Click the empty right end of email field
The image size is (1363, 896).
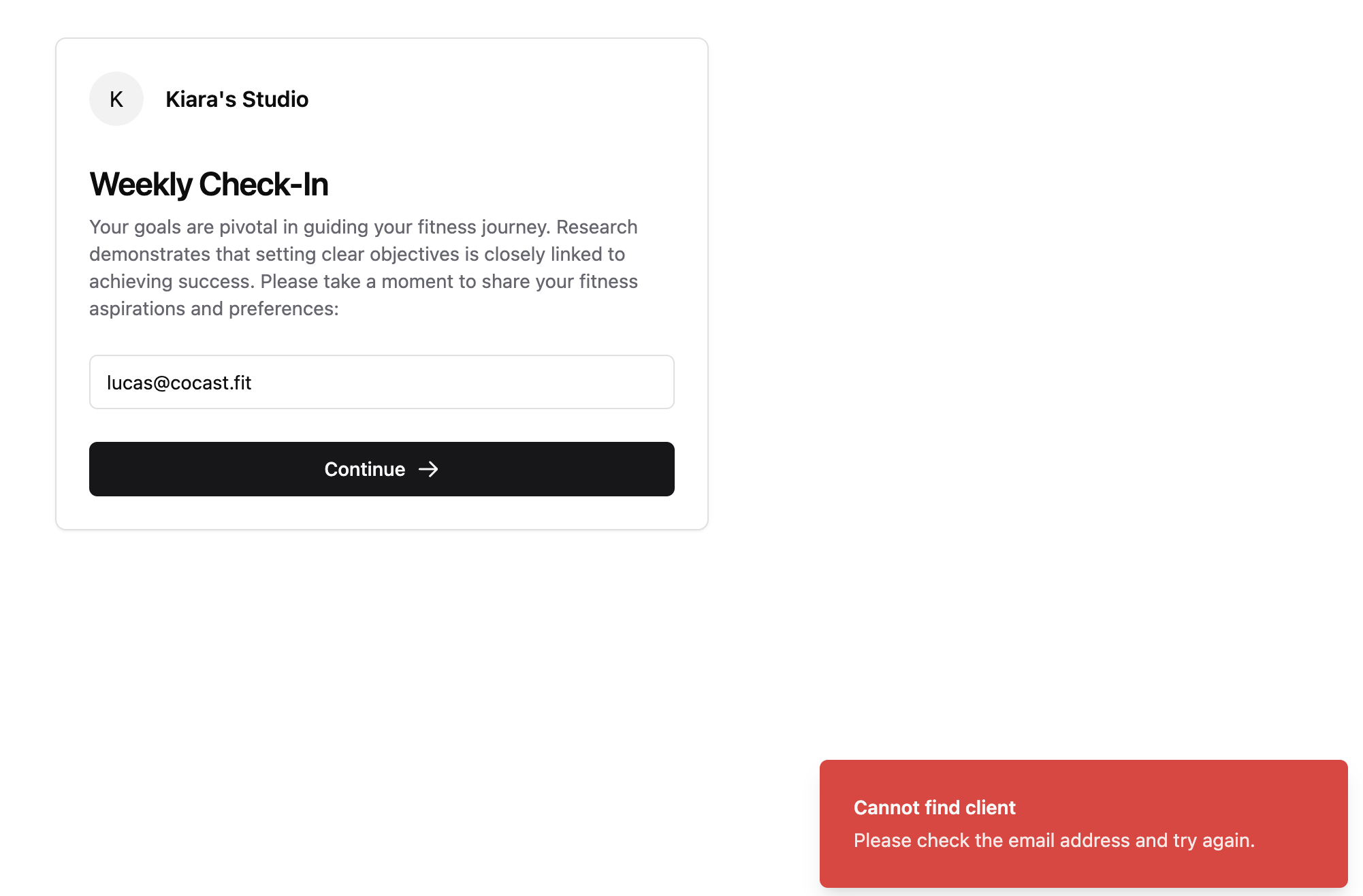tap(613, 382)
